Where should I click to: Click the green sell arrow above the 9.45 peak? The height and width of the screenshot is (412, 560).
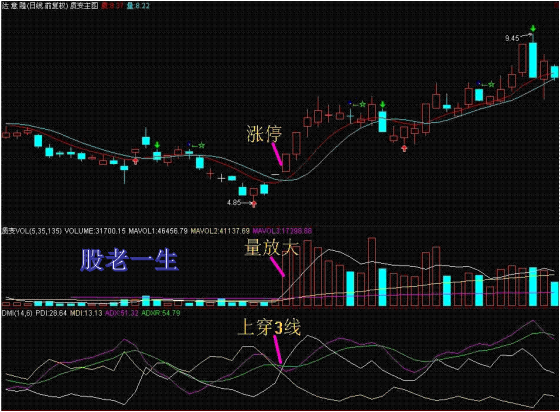coord(533,29)
